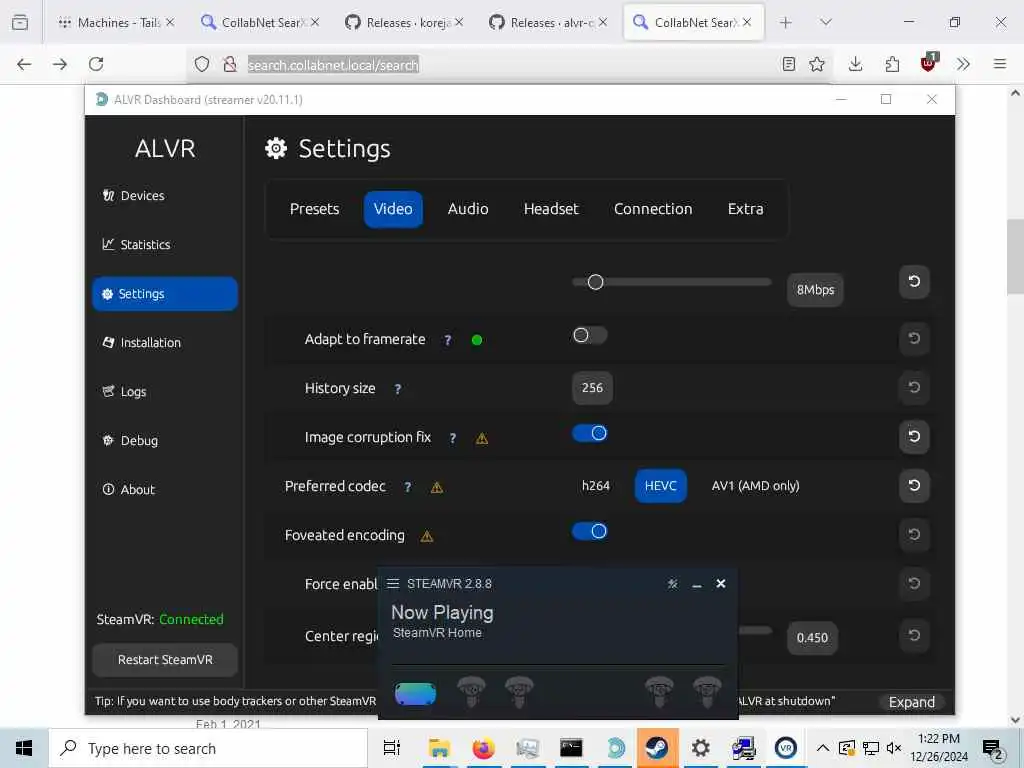The width and height of the screenshot is (1024, 768).
Task: Toggle the Image corruption fix switch
Action: pyautogui.click(x=590, y=433)
